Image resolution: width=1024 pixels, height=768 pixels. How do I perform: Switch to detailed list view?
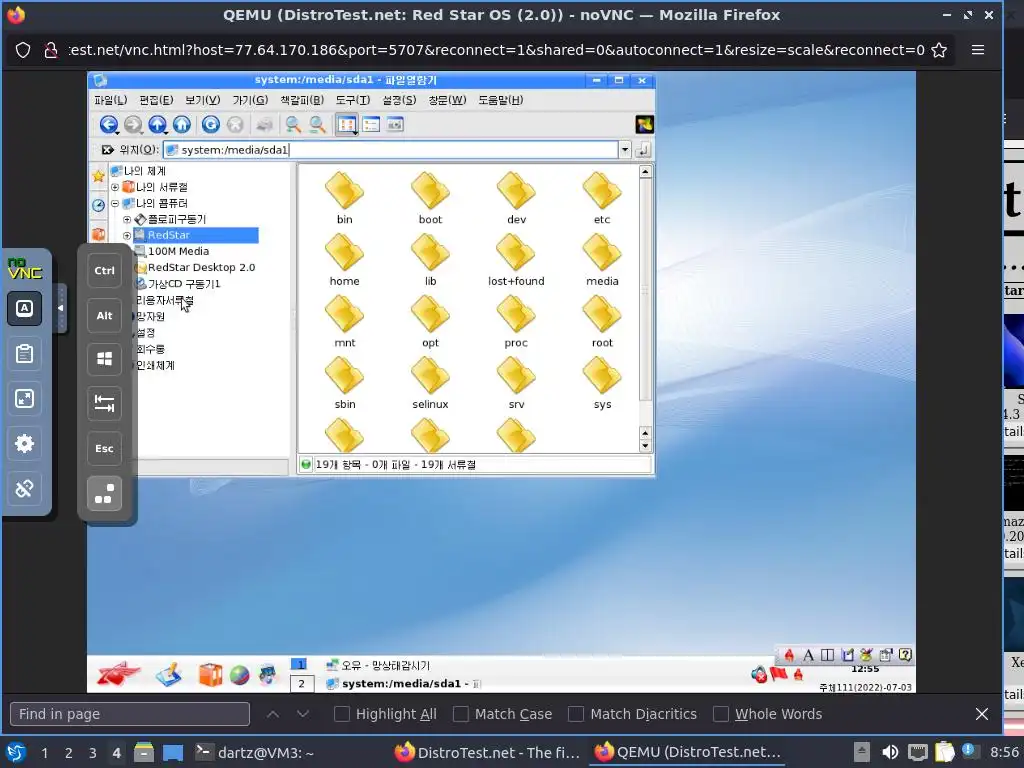[x=371, y=124]
